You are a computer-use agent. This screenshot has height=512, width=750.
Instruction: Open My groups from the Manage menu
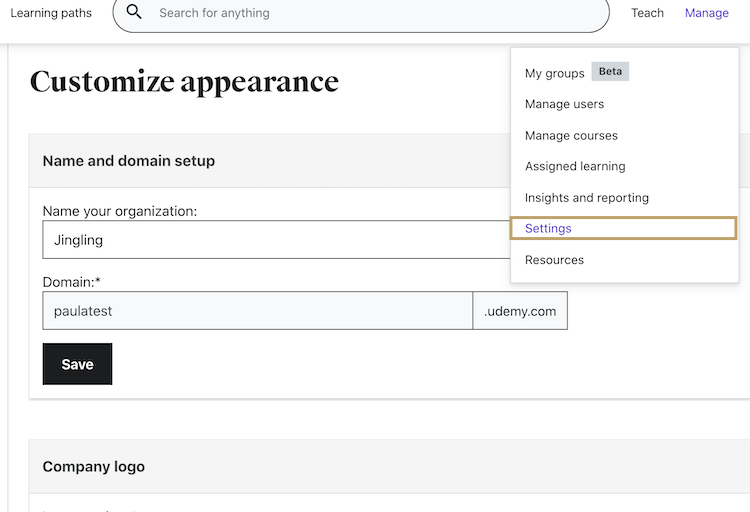coord(554,73)
